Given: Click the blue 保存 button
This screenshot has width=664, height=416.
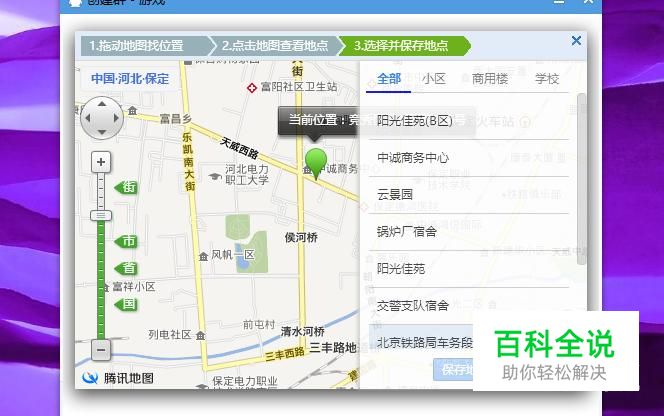Looking at the screenshot, I should (x=453, y=370).
